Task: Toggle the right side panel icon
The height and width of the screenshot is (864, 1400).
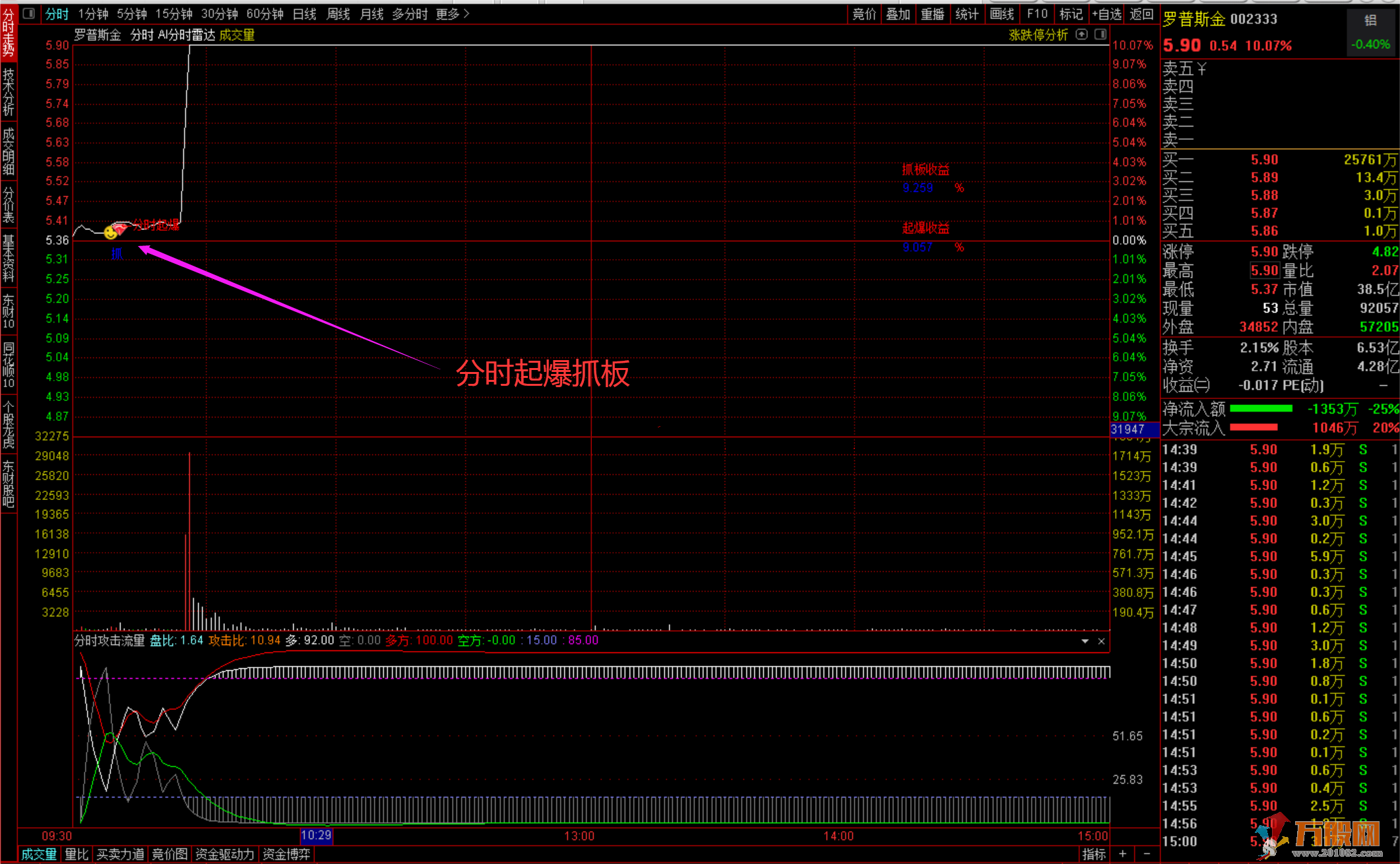Action: point(1100,34)
